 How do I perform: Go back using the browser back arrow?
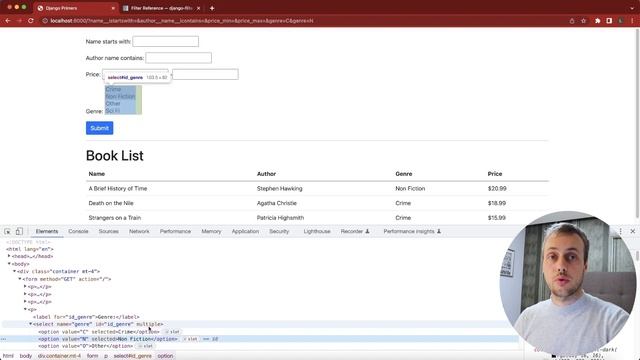click(x=8, y=20)
